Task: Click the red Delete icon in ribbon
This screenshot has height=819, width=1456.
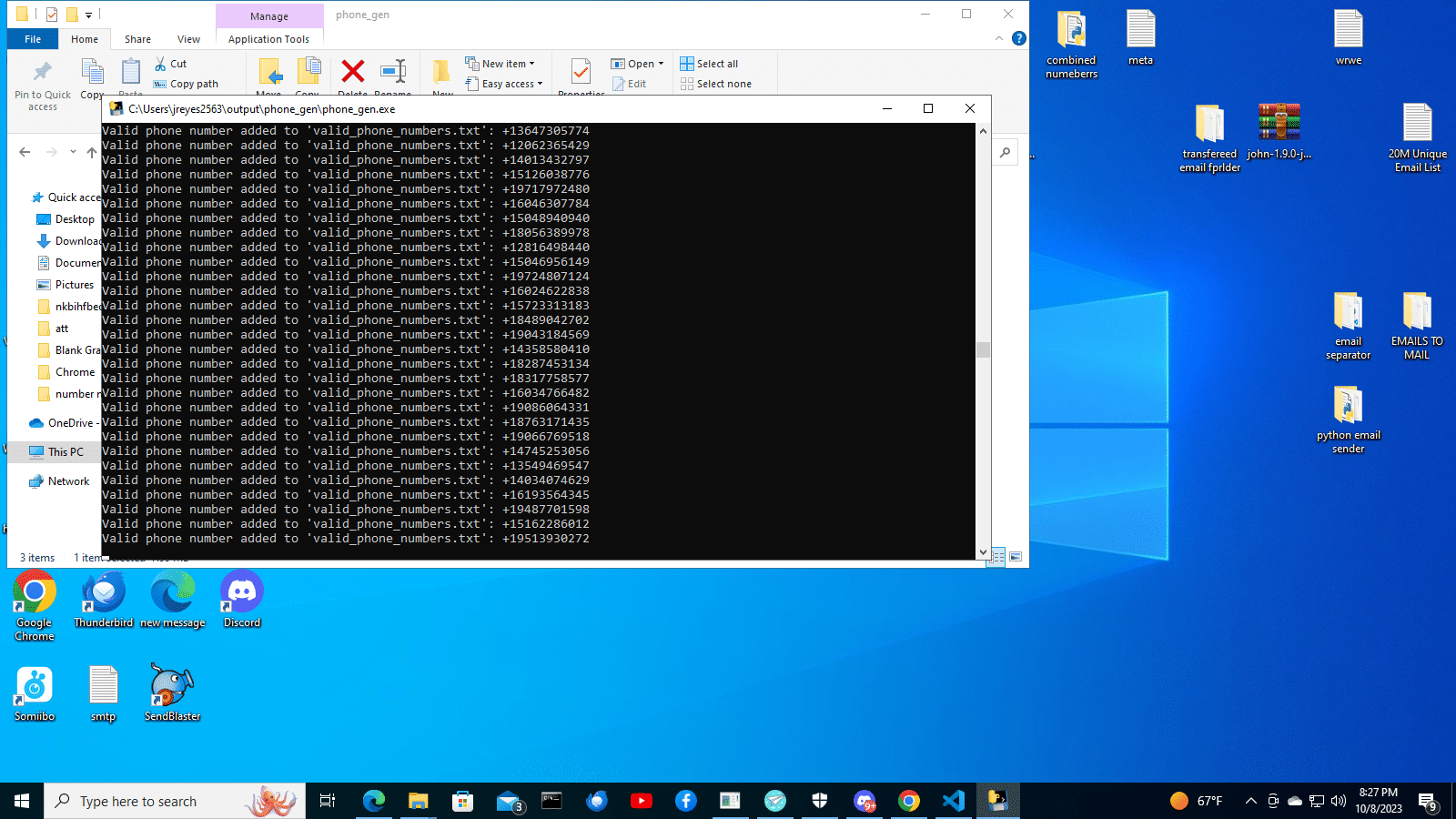Action: click(x=352, y=71)
